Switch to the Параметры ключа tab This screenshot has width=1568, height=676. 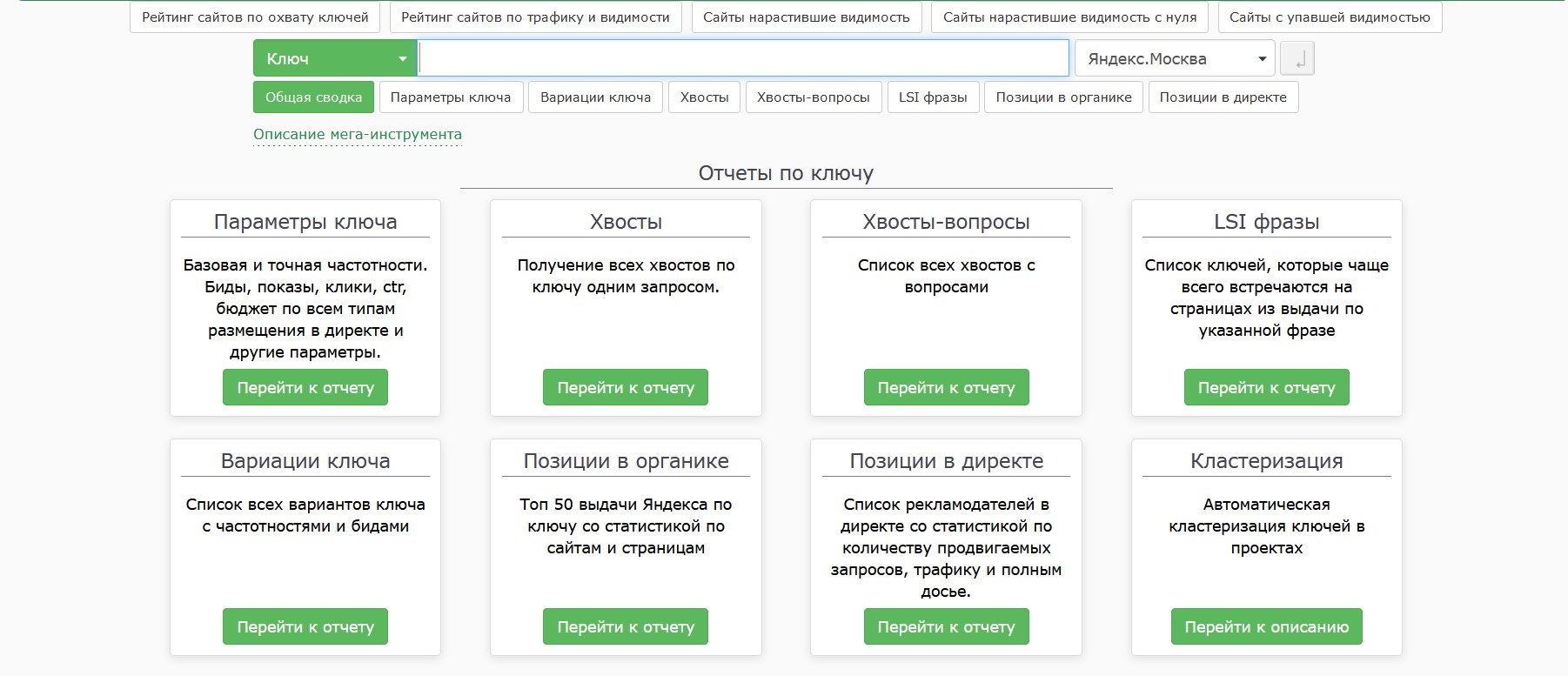(x=451, y=97)
